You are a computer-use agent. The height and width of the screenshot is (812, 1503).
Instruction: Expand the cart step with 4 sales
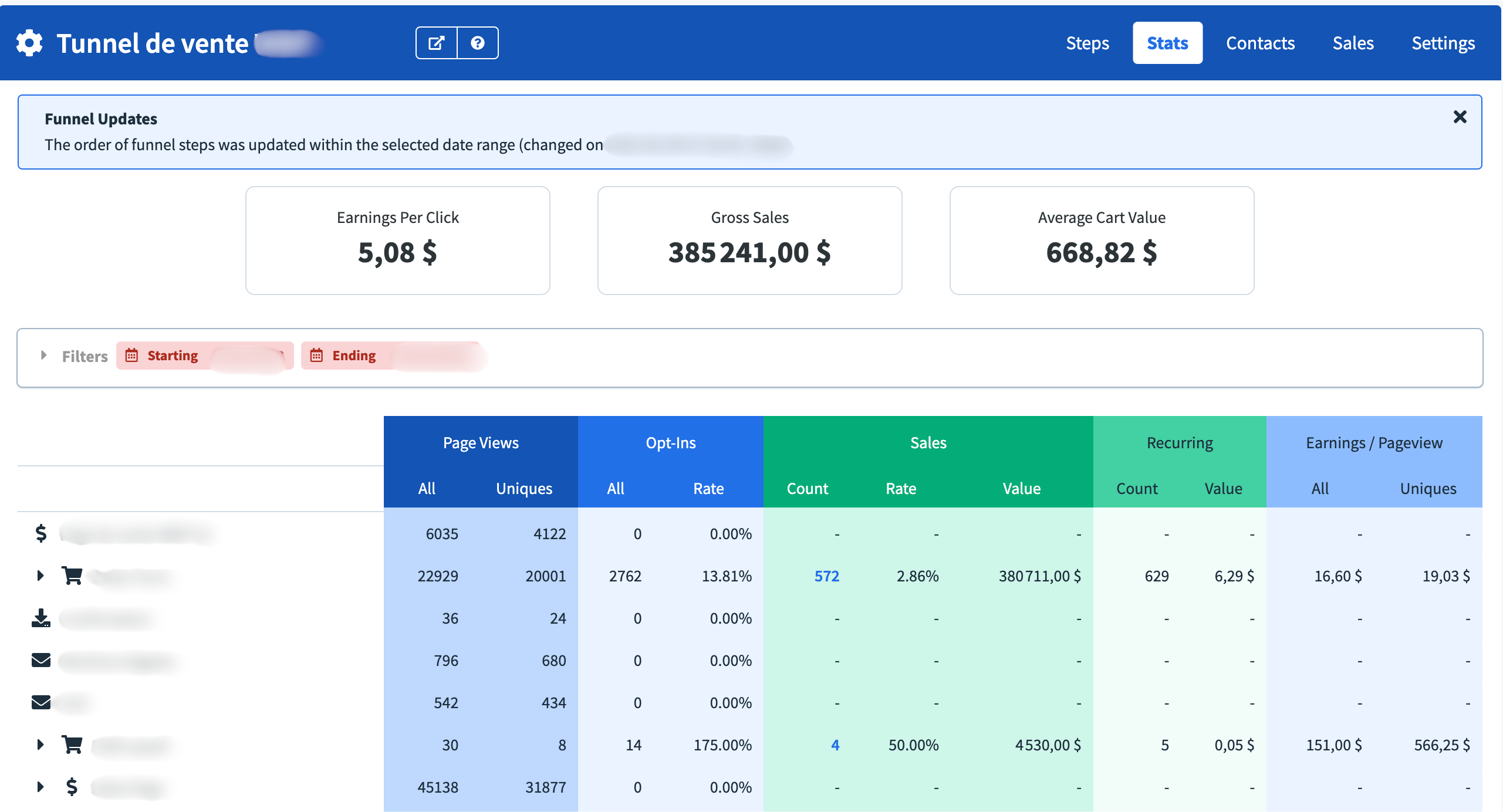(x=40, y=745)
